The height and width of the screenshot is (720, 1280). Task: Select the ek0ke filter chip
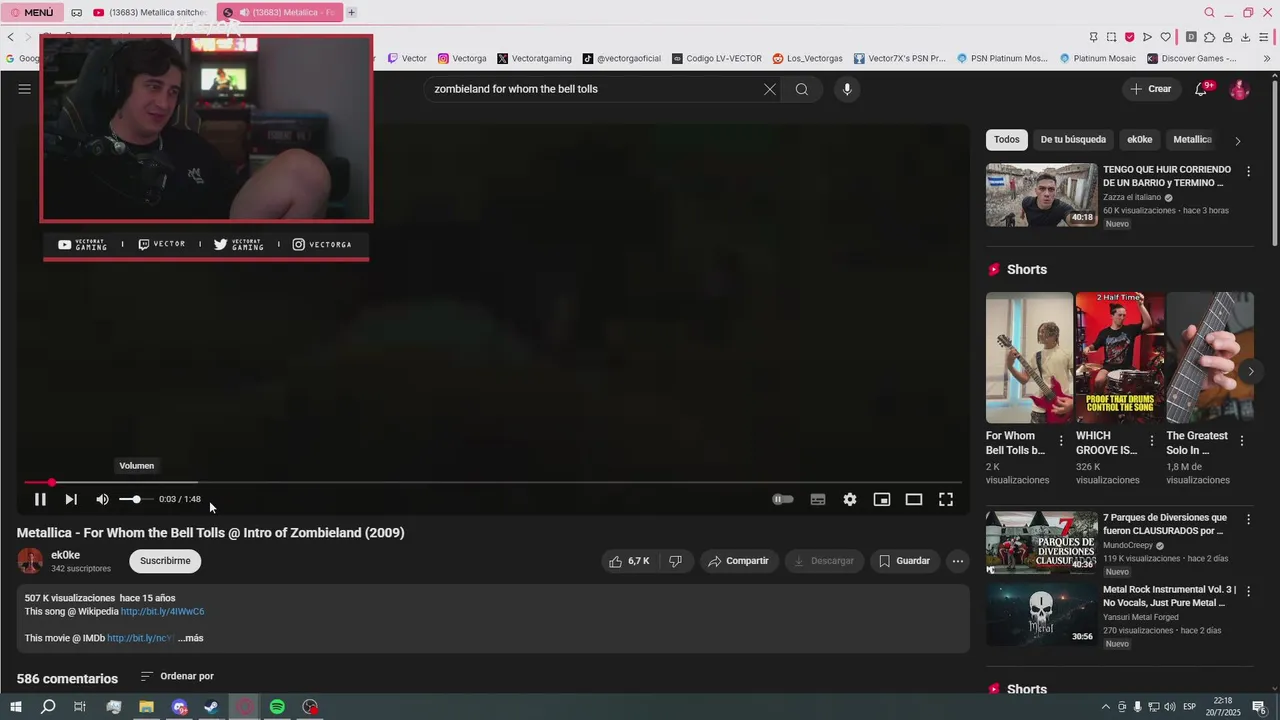point(1140,140)
